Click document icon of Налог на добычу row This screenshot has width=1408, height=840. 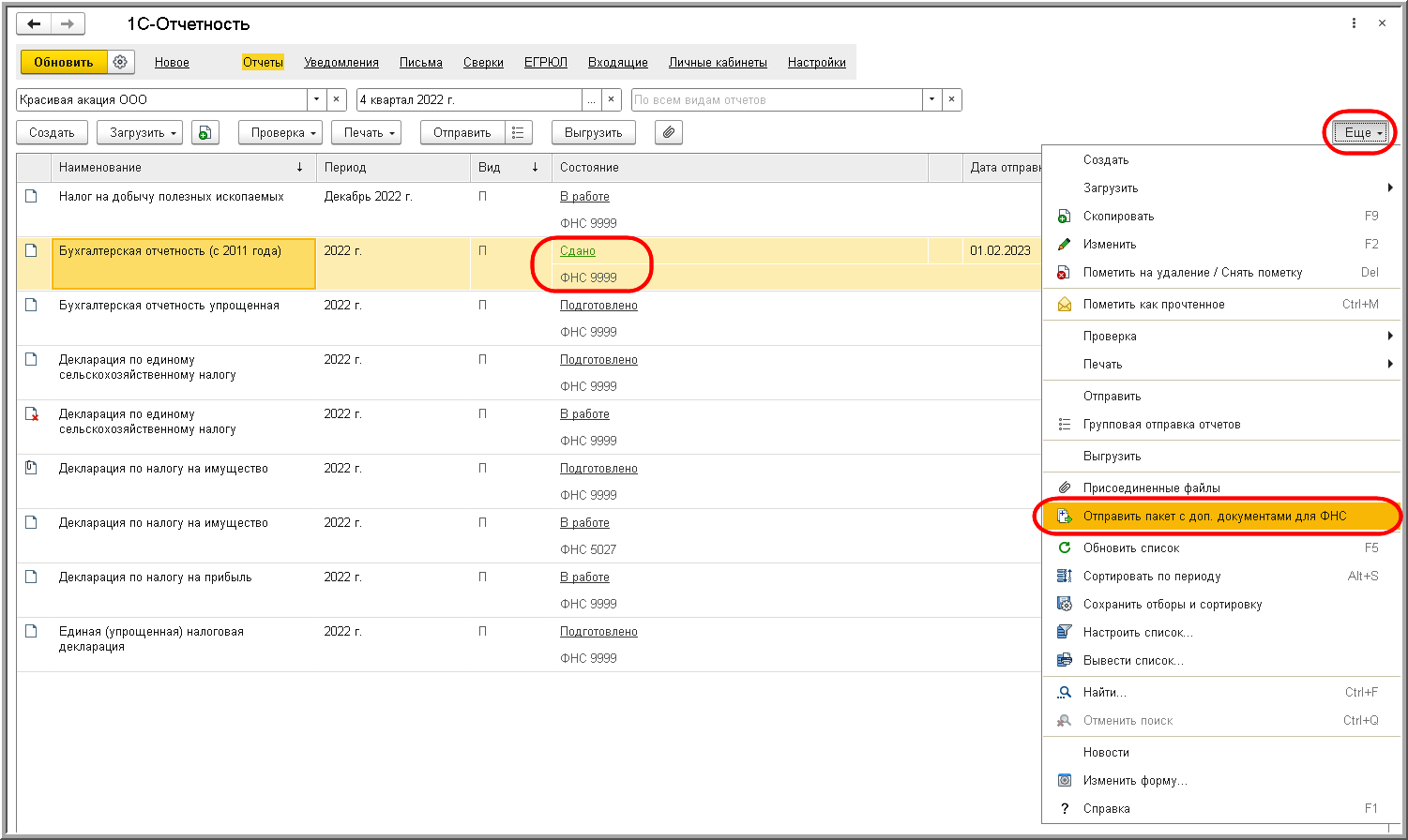pos(31,197)
